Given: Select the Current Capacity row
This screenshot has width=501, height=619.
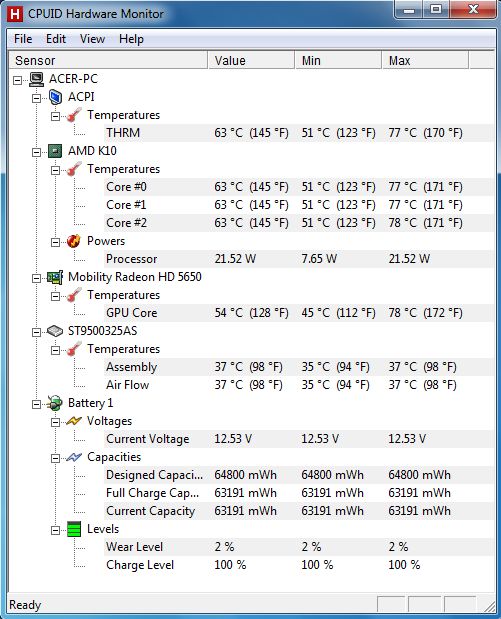Looking at the screenshot, I should click(x=299, y=511).
